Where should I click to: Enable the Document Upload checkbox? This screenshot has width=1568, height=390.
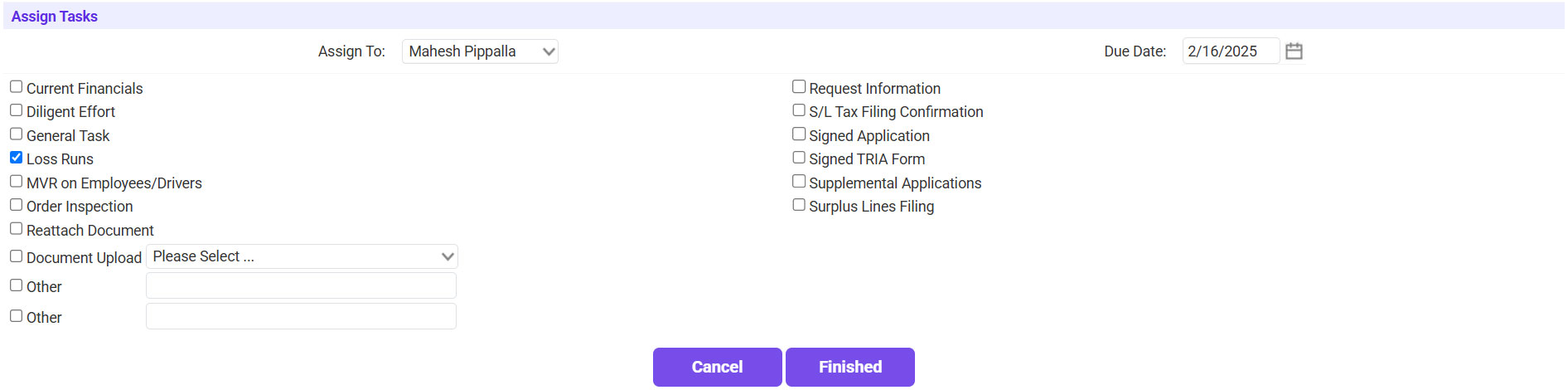coord(17,256)
